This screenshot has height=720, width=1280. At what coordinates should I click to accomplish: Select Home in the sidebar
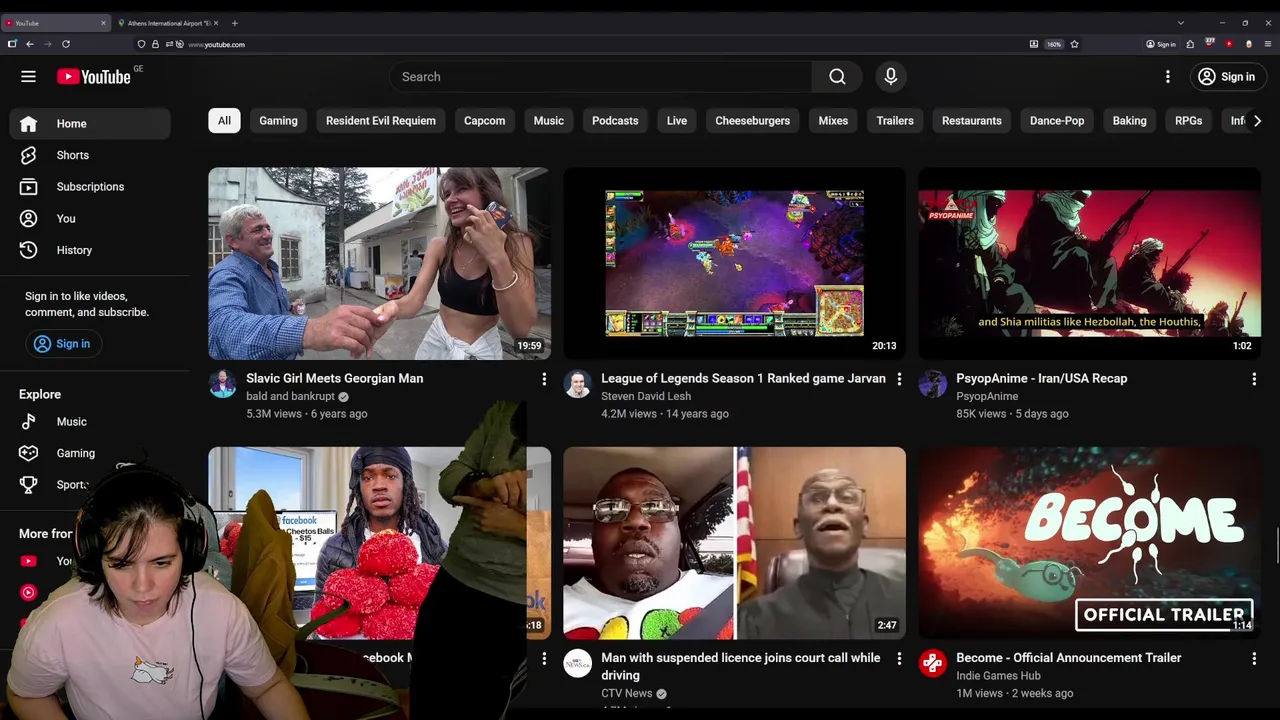coord(90,124)
